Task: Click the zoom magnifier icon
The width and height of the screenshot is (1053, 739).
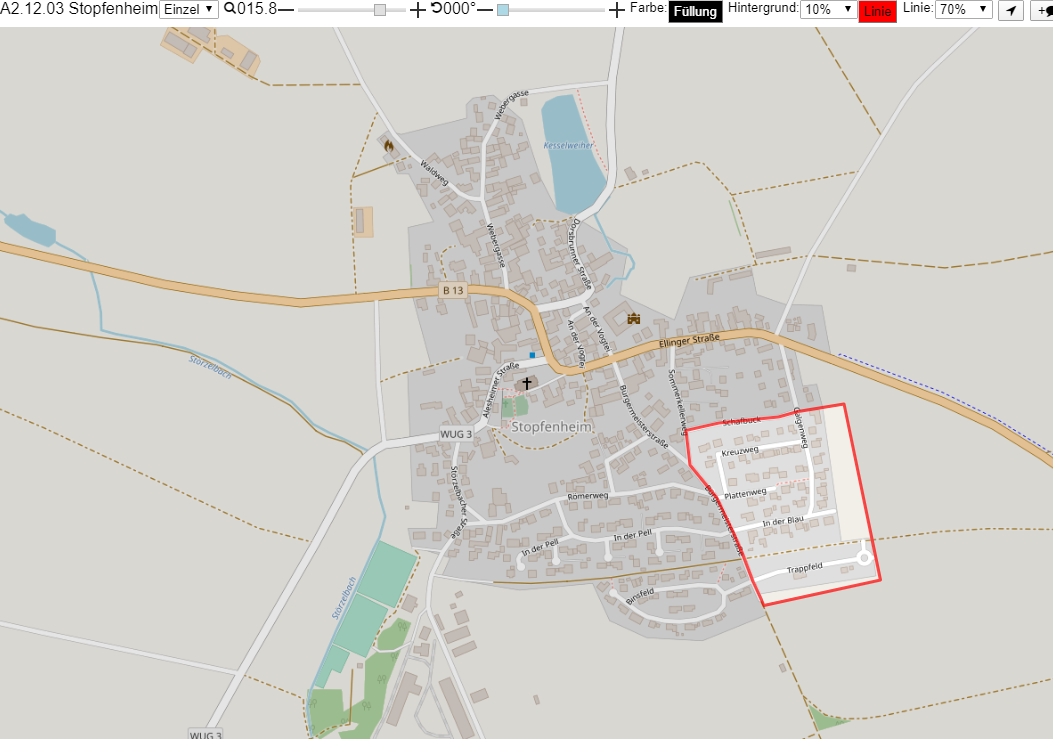Action: (x=230, y=9)
